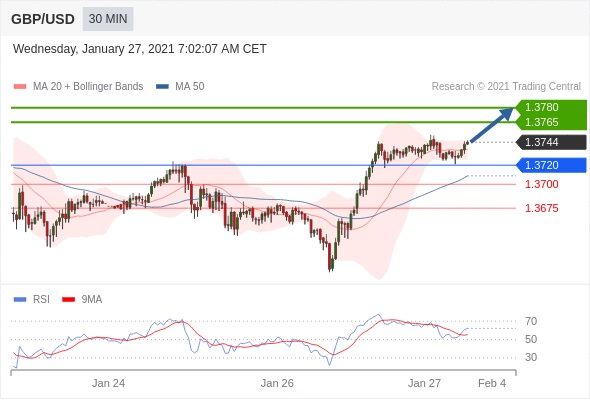Click the pink MA 20 legend swatch

click(x=20, y=87)
